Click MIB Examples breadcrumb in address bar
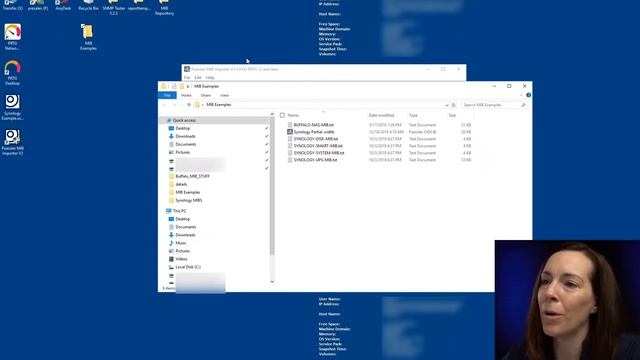The height and width of the screenshot is (360, 640). click(x=219, y=105)
